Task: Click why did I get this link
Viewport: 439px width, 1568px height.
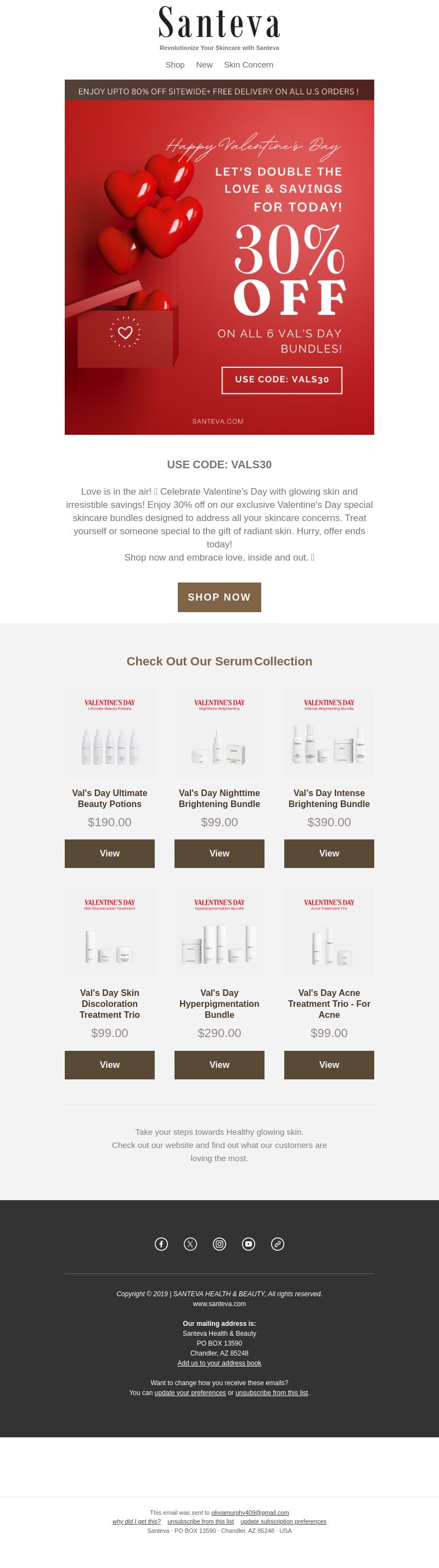Action: 136,1521
